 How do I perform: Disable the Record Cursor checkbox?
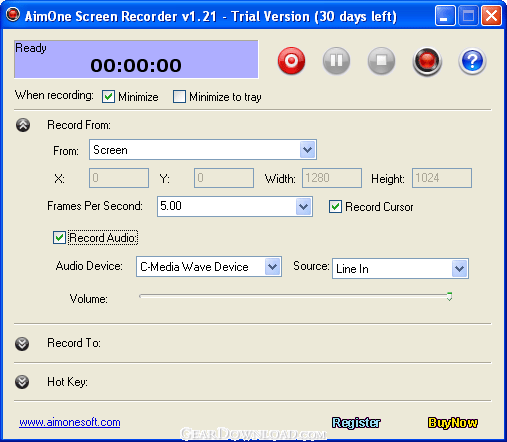coord(335,207)
